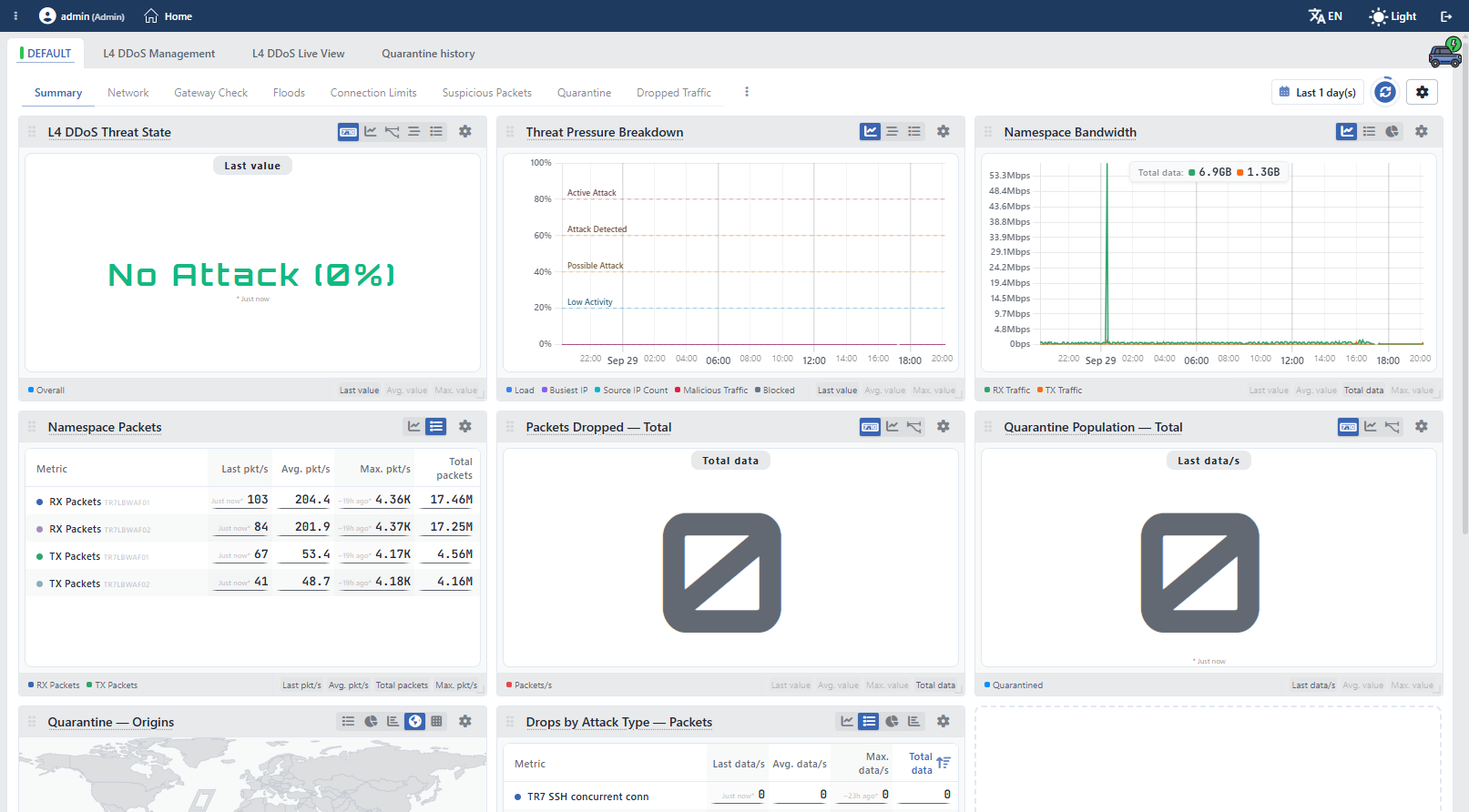Open Threat Pressure Breakdown settings gear
The width and height of the screenshot is (1469, 812).
tap(944, 132)
